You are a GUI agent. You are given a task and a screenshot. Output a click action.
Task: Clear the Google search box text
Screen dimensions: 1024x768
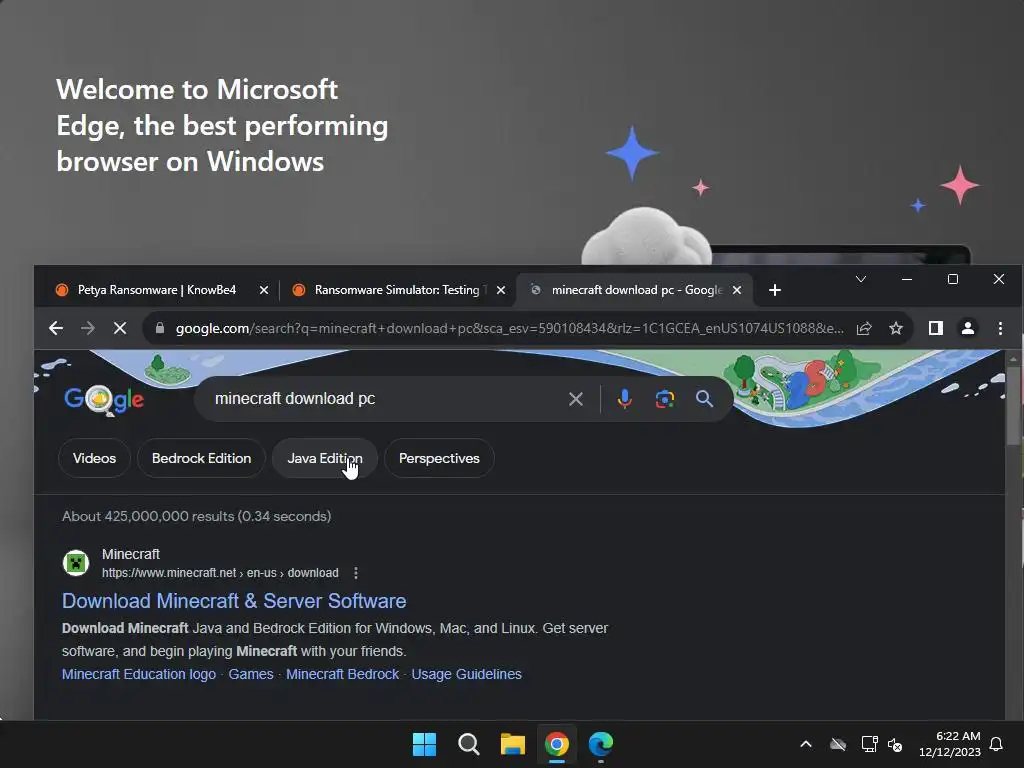(575, 399)
